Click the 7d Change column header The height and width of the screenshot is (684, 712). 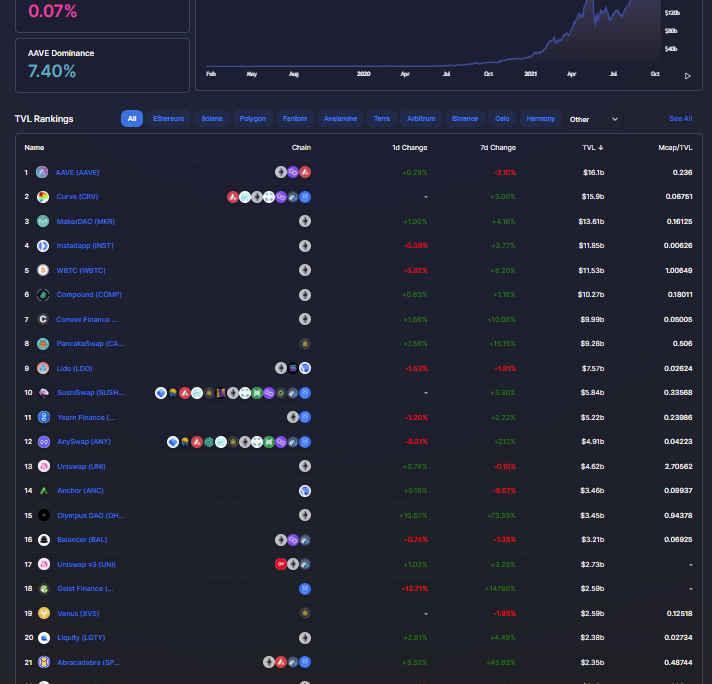tap(497, 147)
